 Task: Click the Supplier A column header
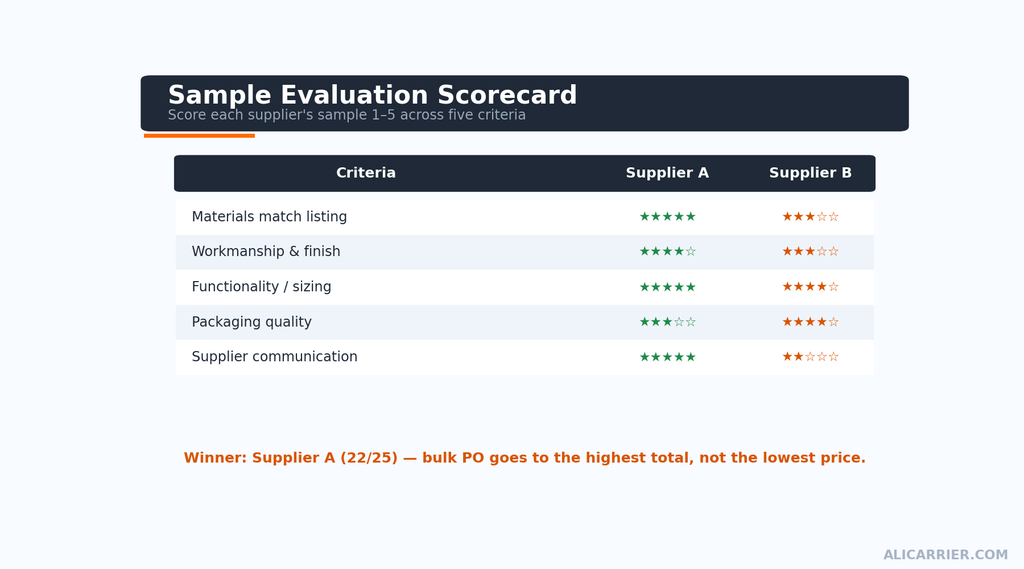[667, 173]
